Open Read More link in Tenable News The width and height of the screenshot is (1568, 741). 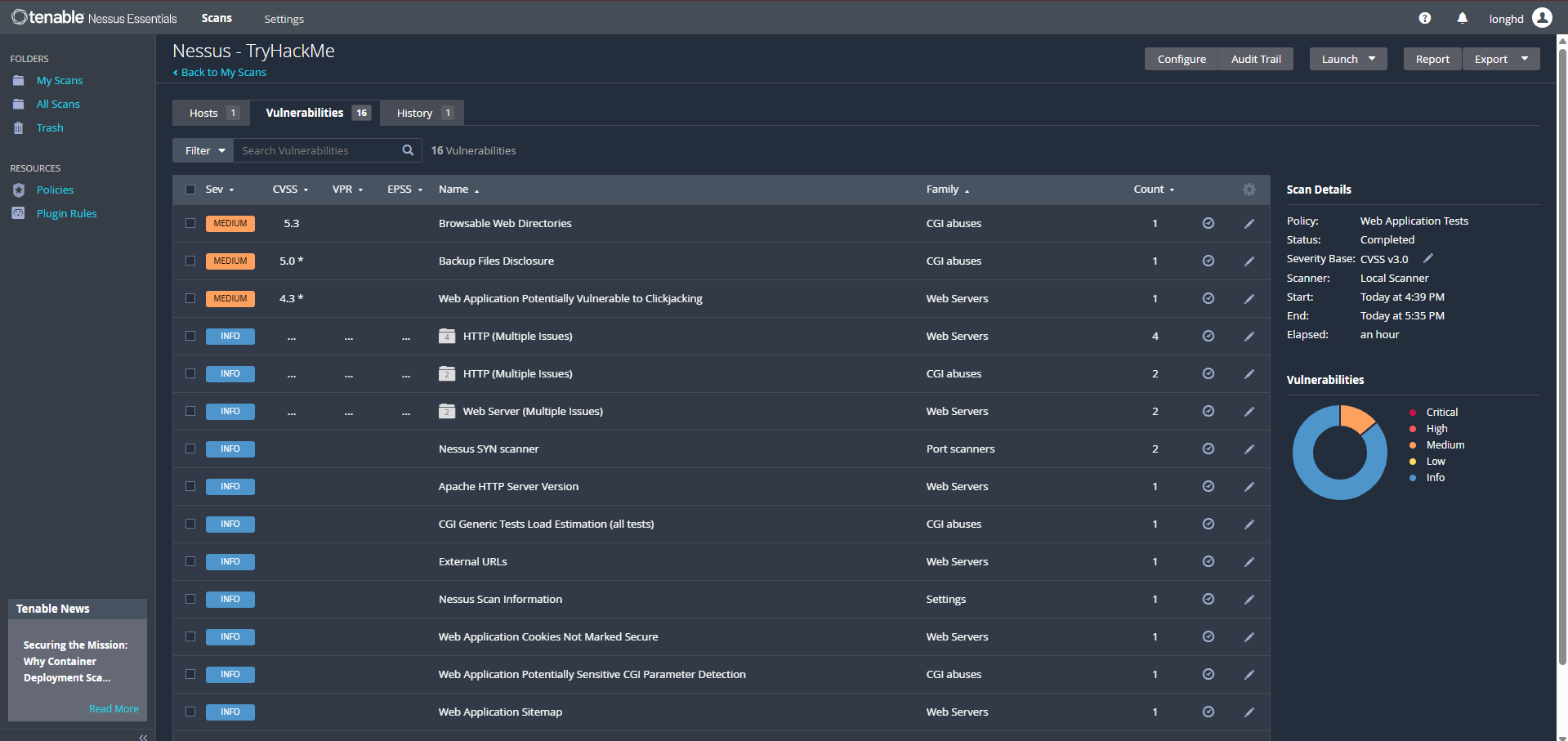114,708
